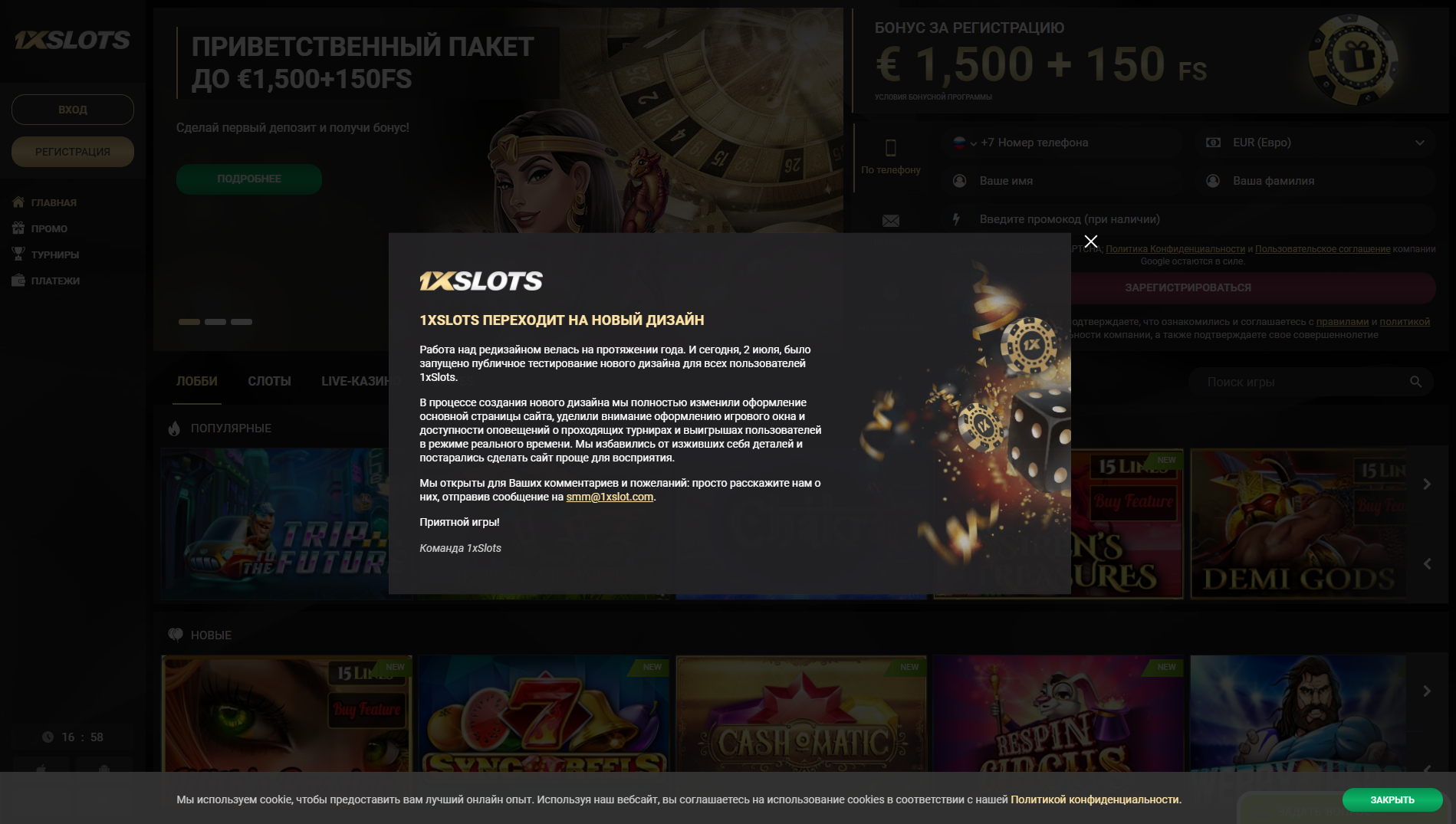This screenshot has height=824, width=1456.
Task: Open the smm@1xslot.com email link
Action: coord(610,497)
